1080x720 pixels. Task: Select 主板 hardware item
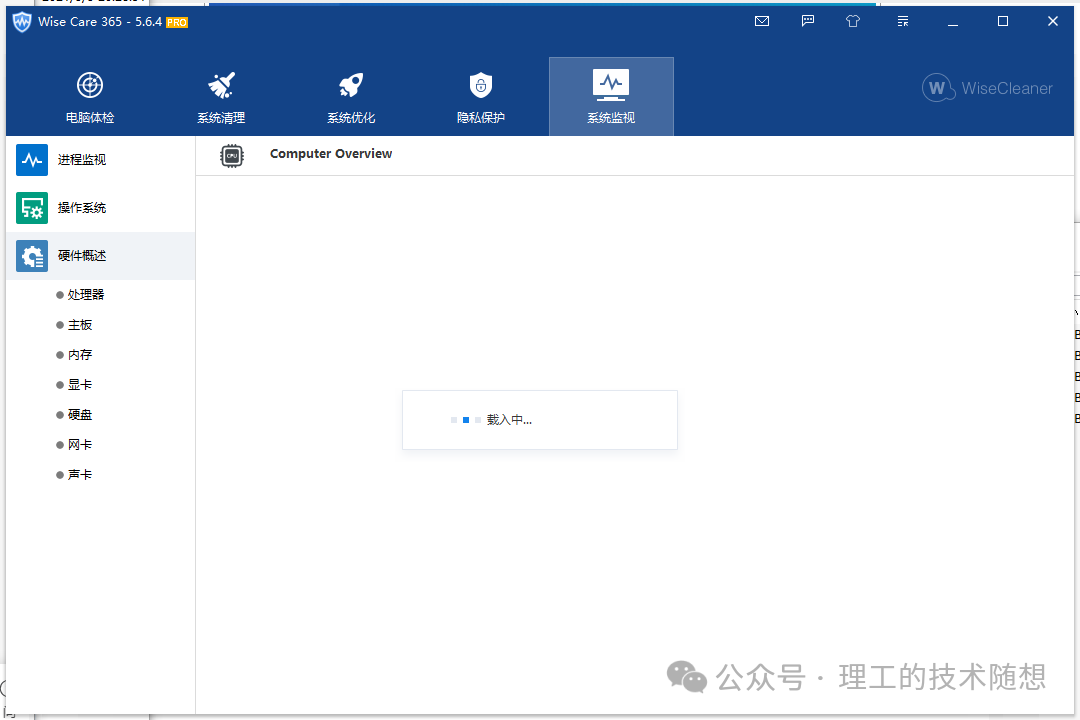click(80, 325)
